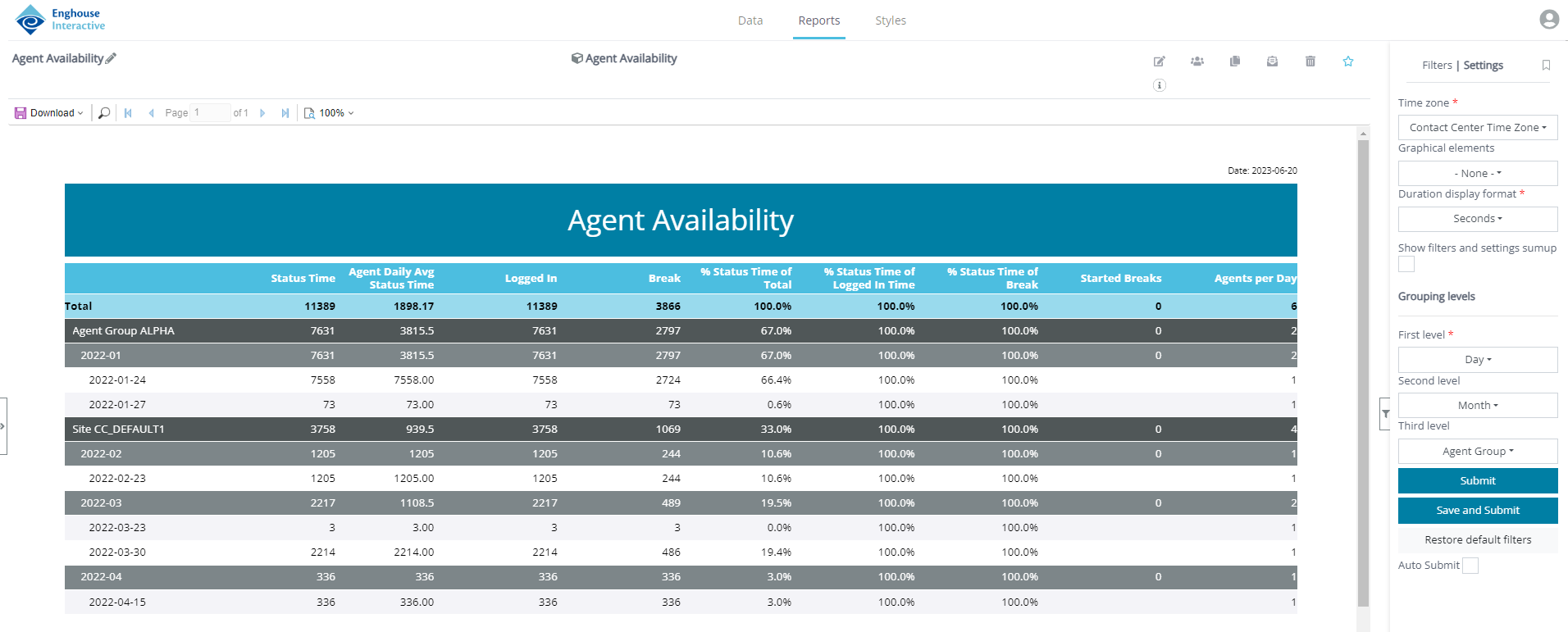1568x632 pixels.
Task: Delete report using the trash icon
Action: (x=1310, y=61)
